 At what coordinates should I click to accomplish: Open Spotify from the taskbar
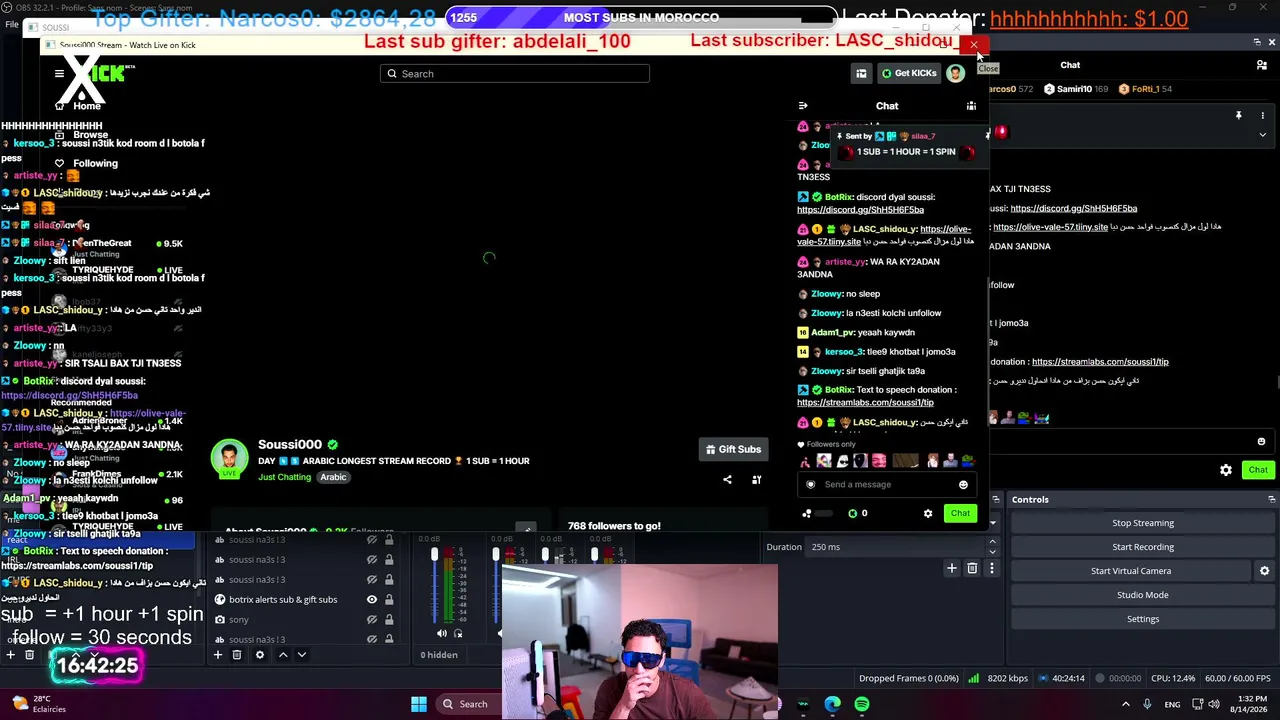tap(862, 704)
